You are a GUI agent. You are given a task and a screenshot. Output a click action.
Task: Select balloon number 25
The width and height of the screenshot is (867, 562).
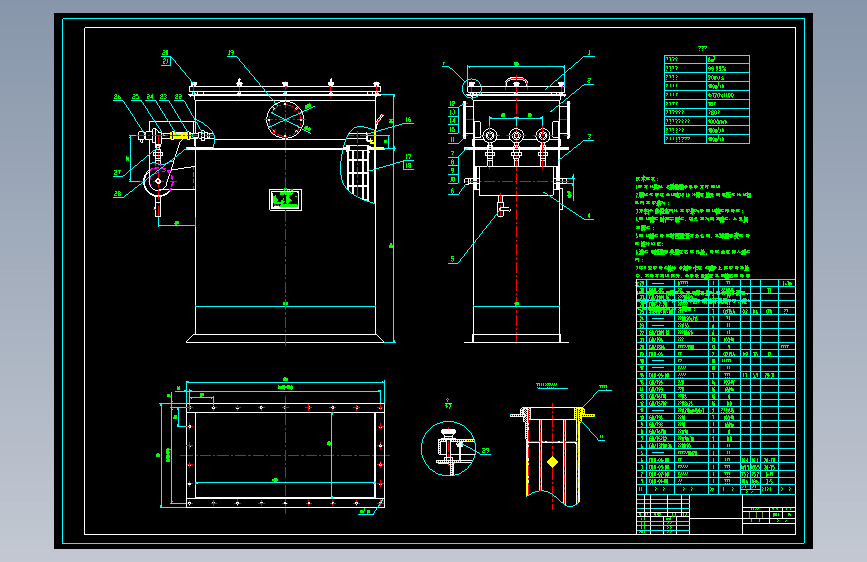(x=135, y=97)
